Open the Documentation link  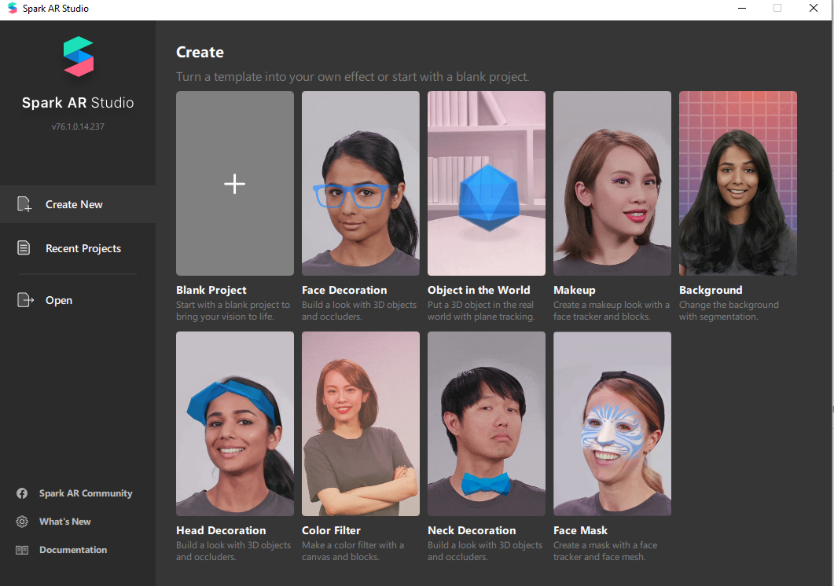pyautogui.click(x=73, y=550)
